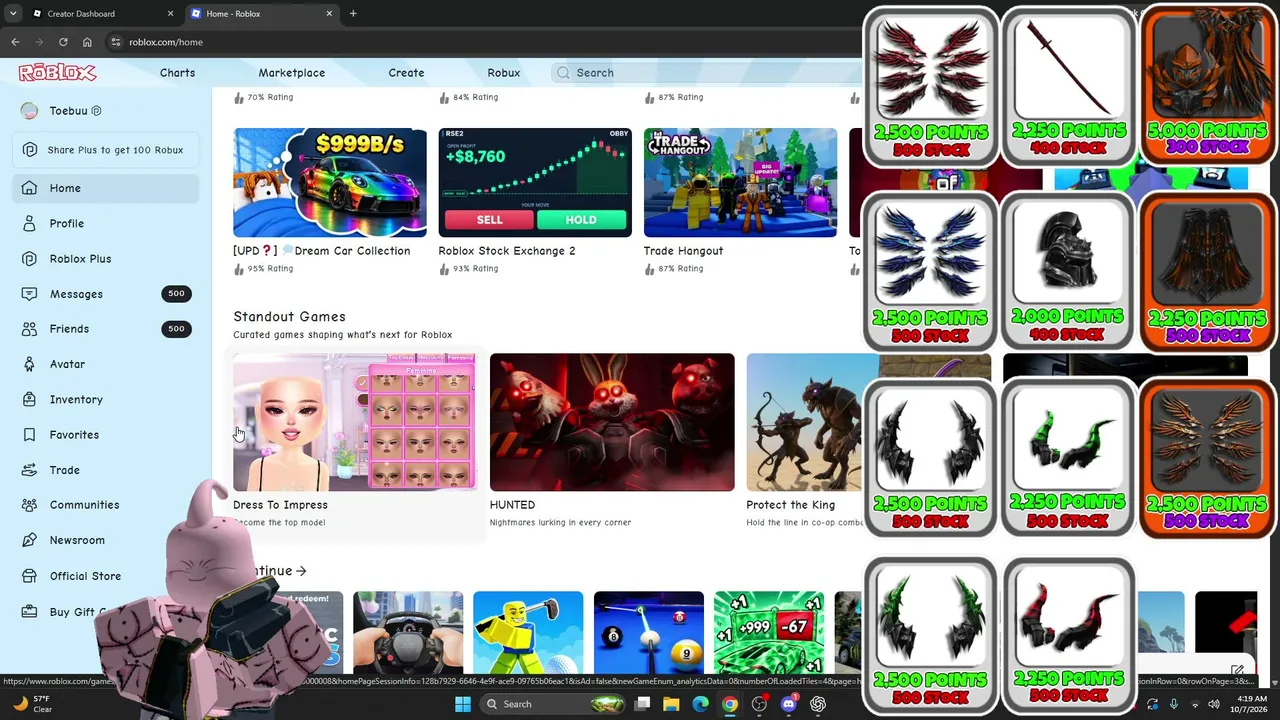Open Inventory using the sidebar lock icon
The width and height of the screenshot is (1280, 720).
pos(29,399)
